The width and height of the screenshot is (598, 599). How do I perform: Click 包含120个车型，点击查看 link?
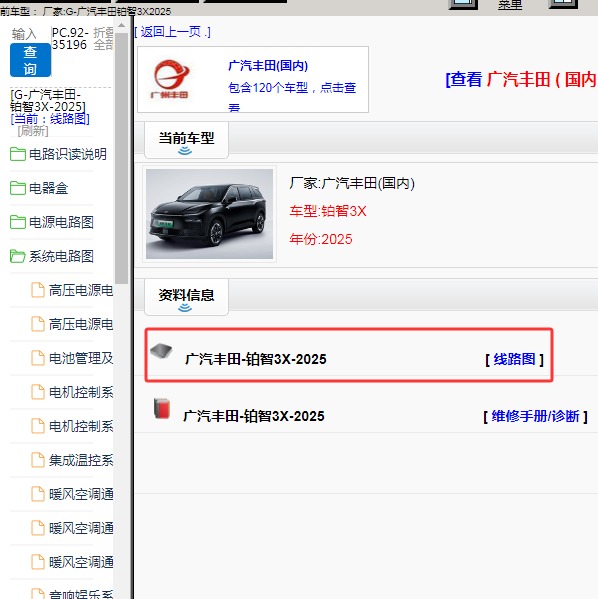[292, 98]
